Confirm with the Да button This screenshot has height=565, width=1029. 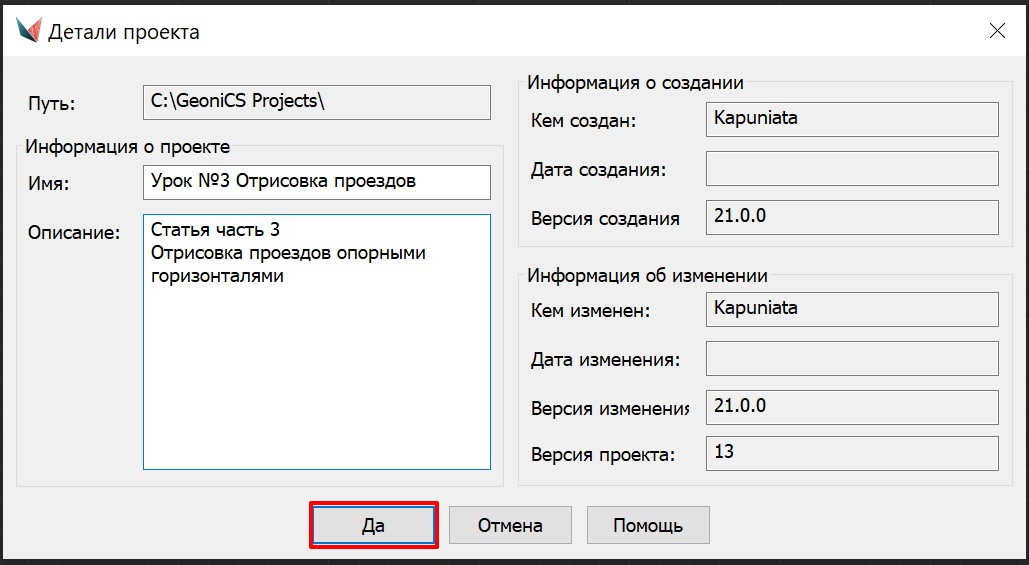373,525
